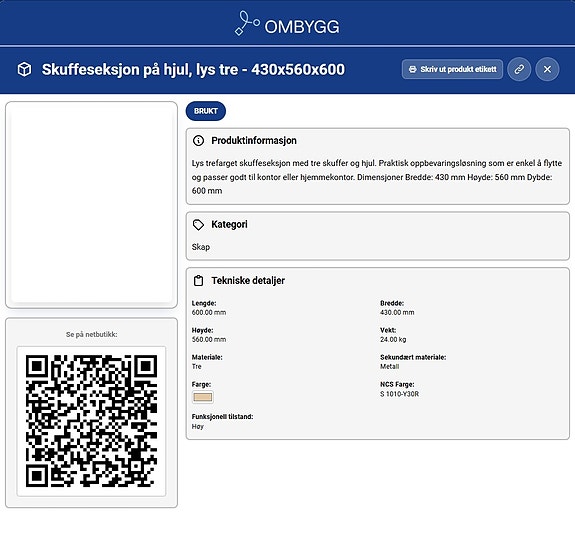Click the Skap category value
This screenshot has width=575, height=538.
(201, 247)
